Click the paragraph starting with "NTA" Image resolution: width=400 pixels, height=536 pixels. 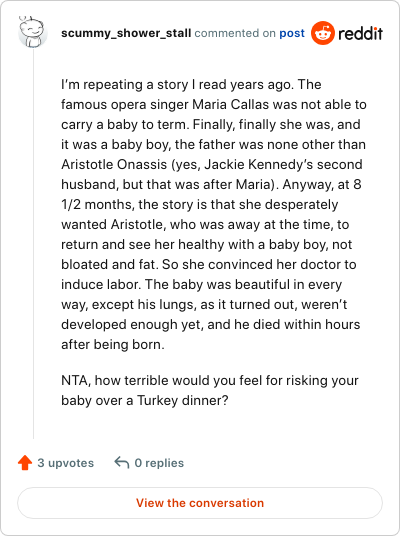pyautogui.click(x=210, y=390)
